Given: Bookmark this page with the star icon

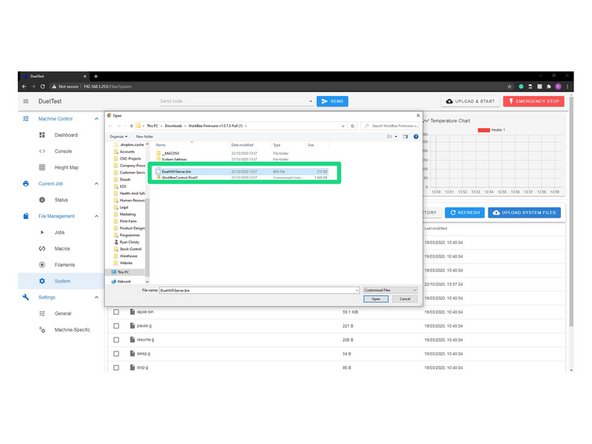Looking at the screenshot, I should [x=509, y=86].
